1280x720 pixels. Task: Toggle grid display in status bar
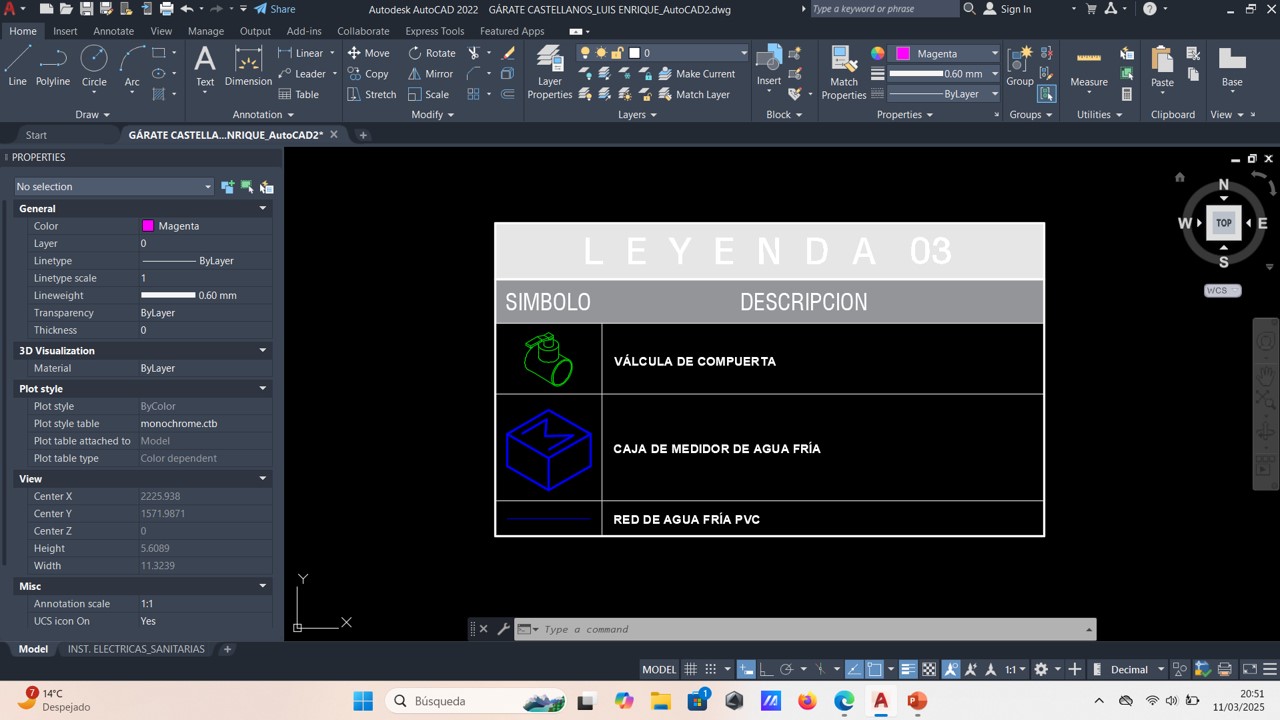pyautogui.click(x=691, y=669)
